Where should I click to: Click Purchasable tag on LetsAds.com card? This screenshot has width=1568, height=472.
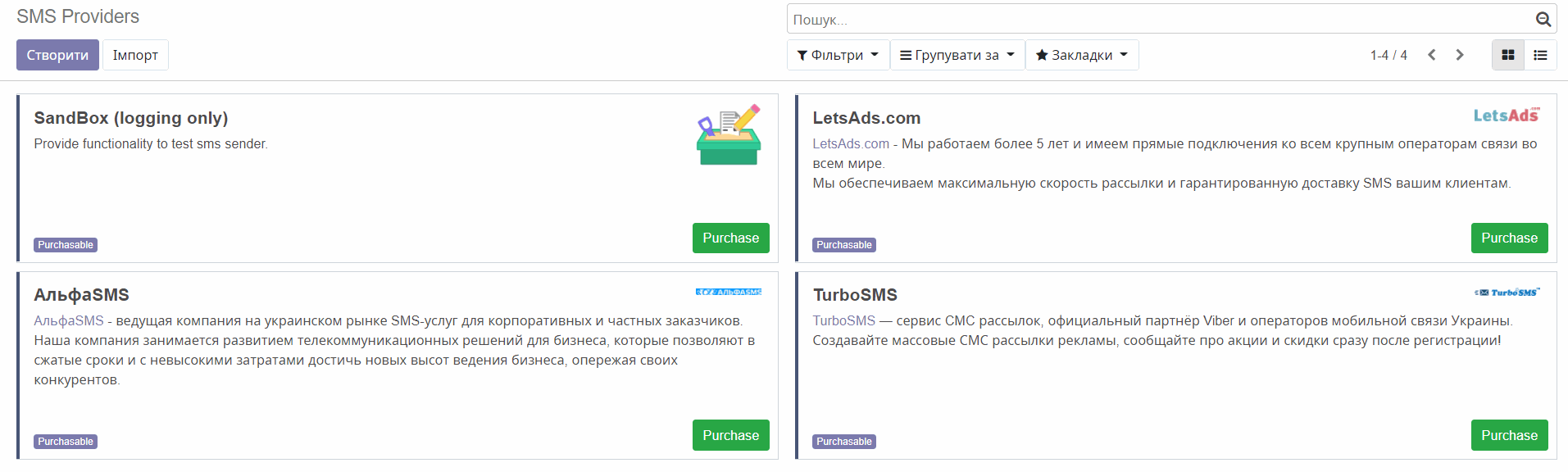tap(844, 245)
